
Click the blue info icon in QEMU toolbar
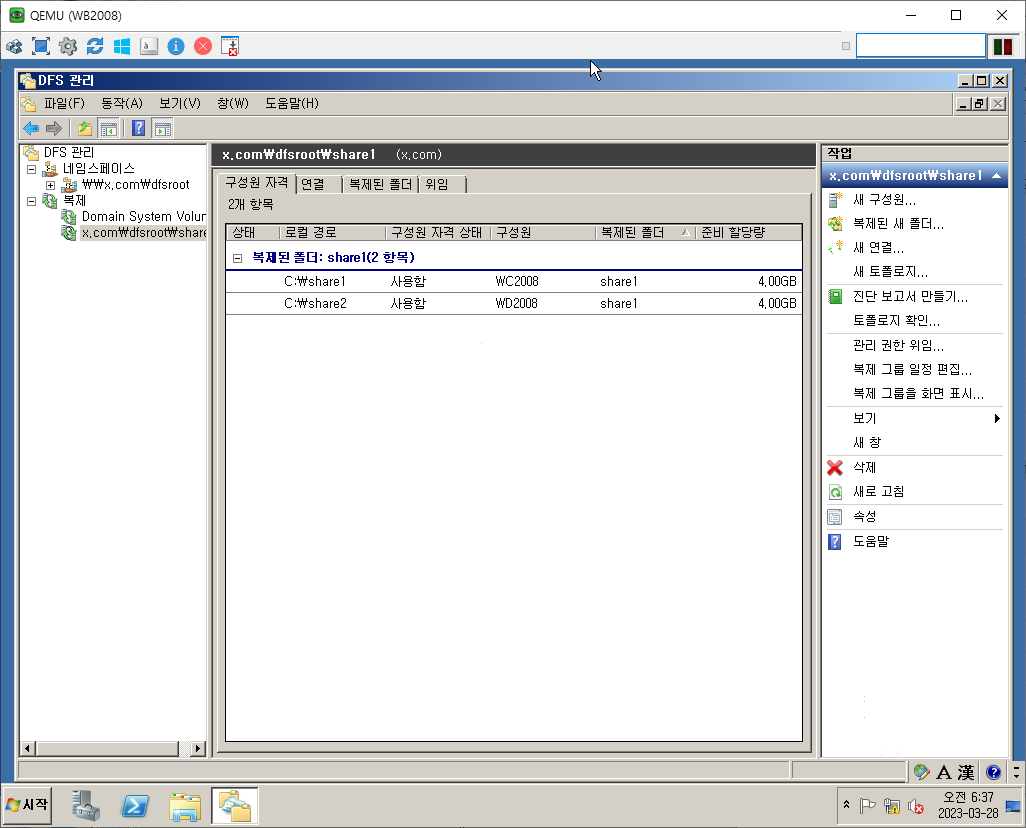coord(176,46)
